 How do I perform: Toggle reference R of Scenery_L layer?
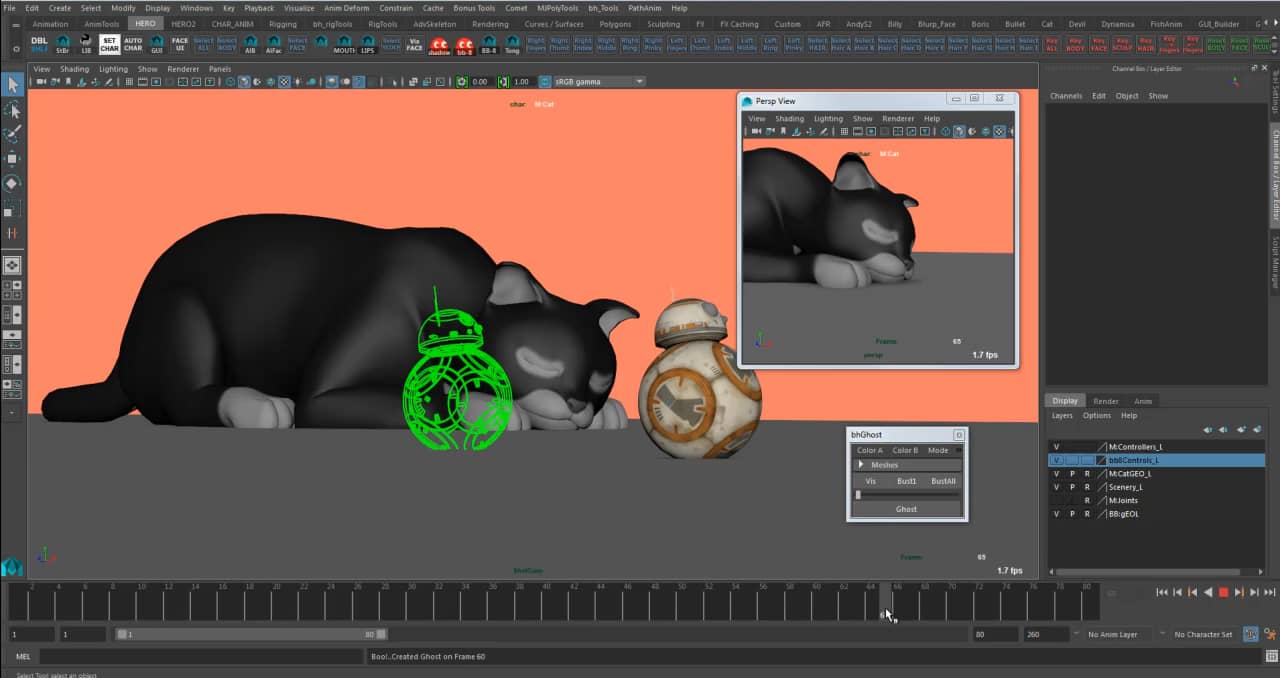click(x=1087, y=487)
